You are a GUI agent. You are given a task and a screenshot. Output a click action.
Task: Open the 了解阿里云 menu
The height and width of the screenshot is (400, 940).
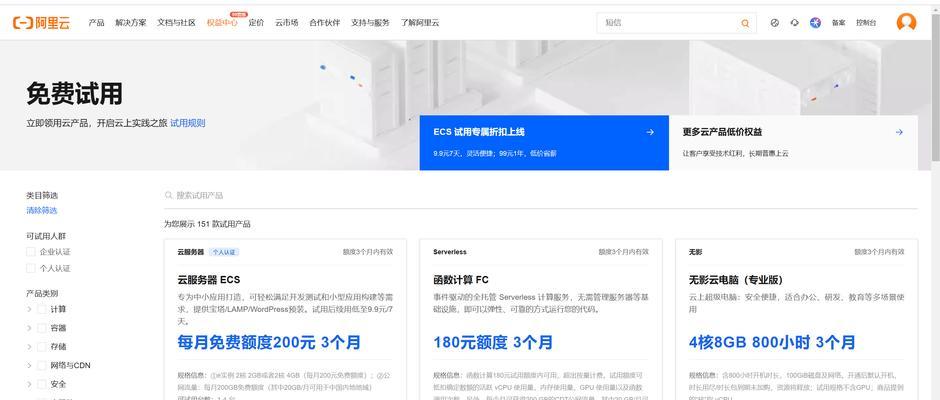[420, 23]
